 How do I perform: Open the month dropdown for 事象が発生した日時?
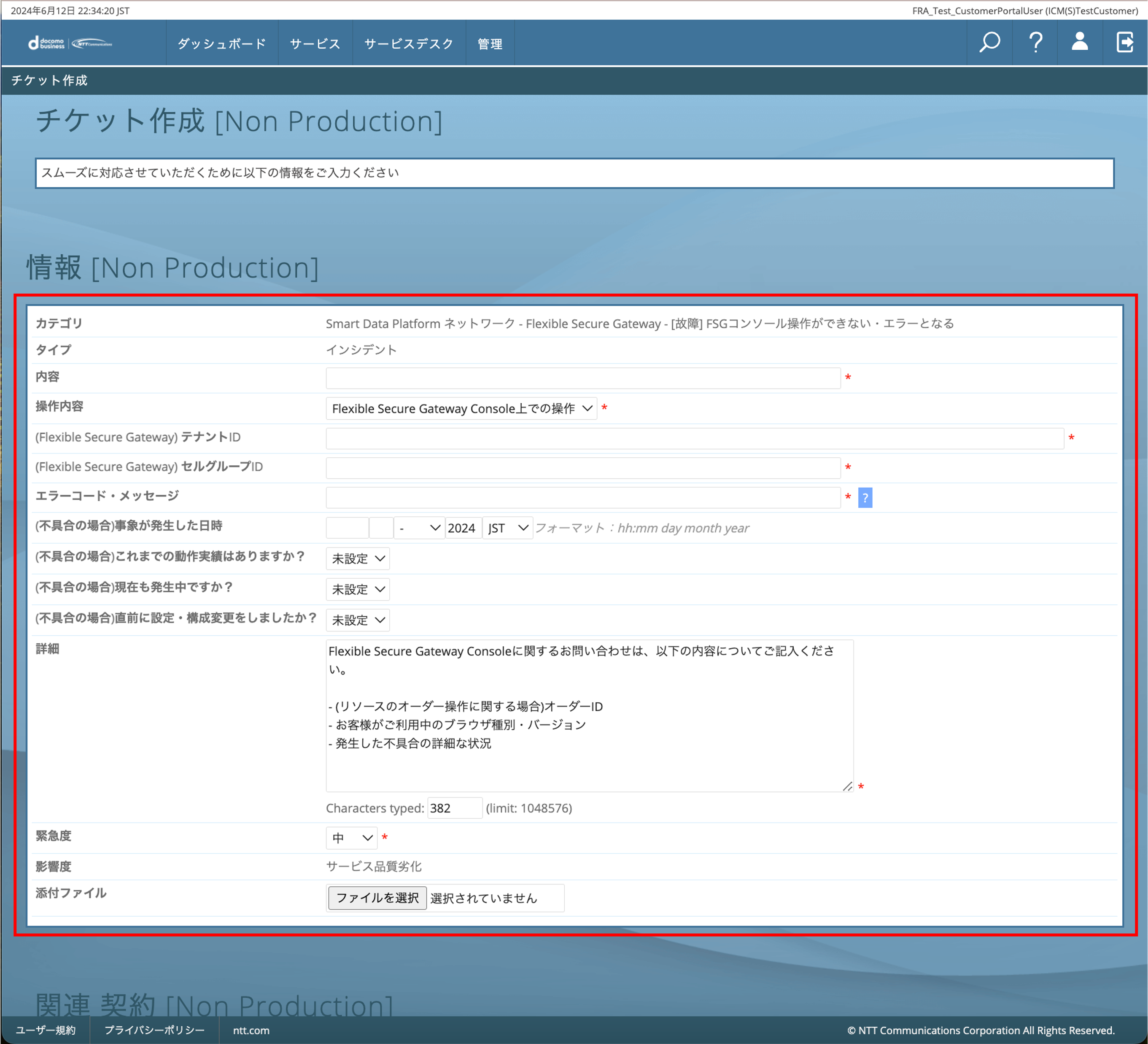coord(420,528)
